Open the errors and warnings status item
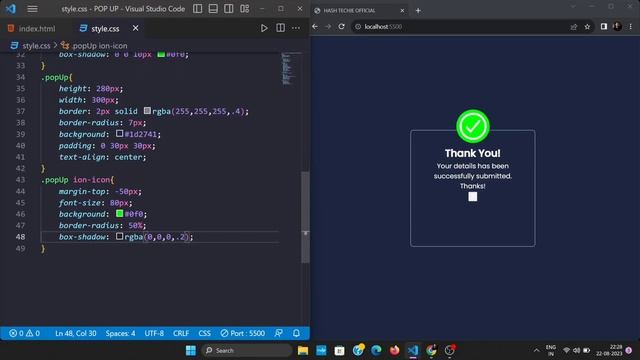This screenshot has width=640, height=360. point(24,333)
